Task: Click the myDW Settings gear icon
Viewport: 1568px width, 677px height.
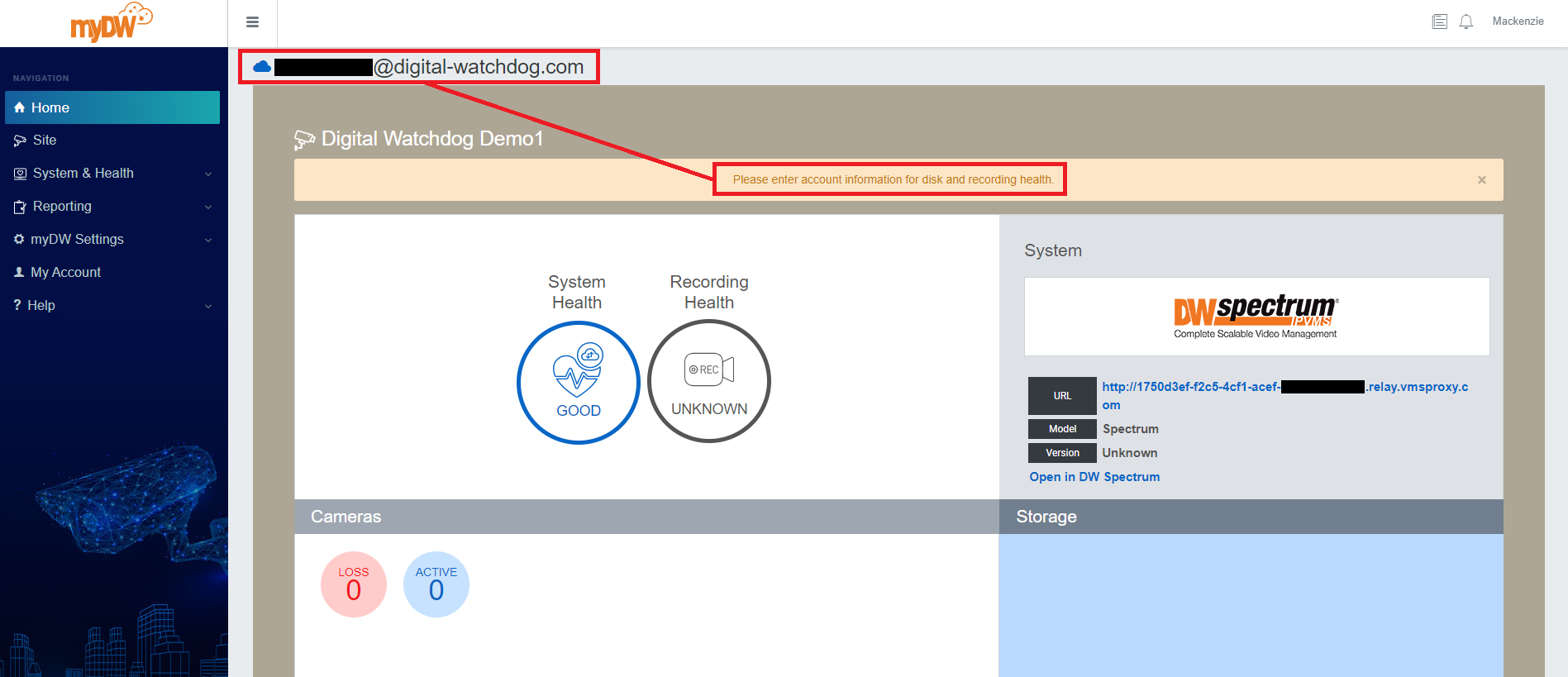Action: (x=19, y=239)
